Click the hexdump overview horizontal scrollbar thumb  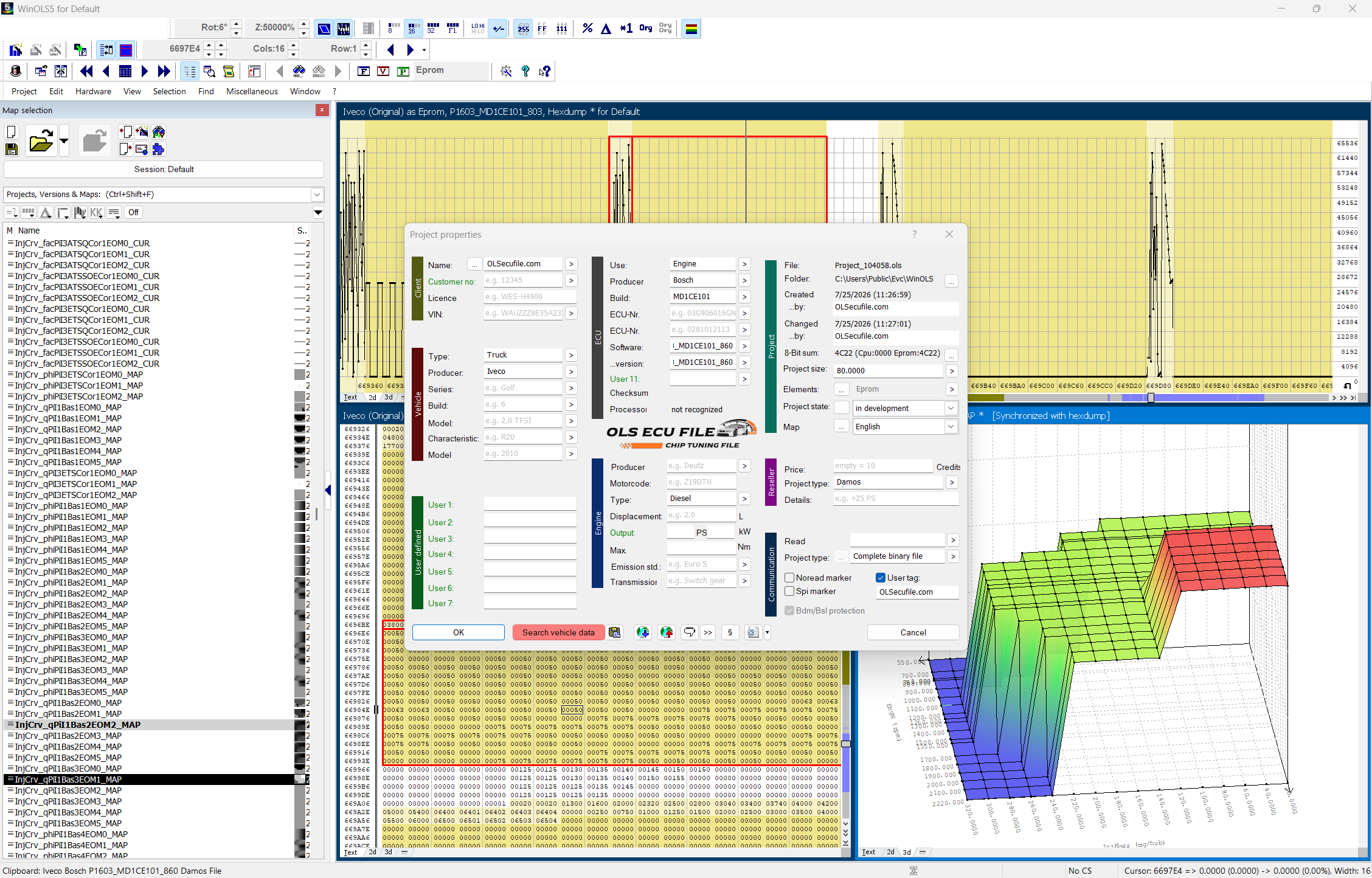1151,398
